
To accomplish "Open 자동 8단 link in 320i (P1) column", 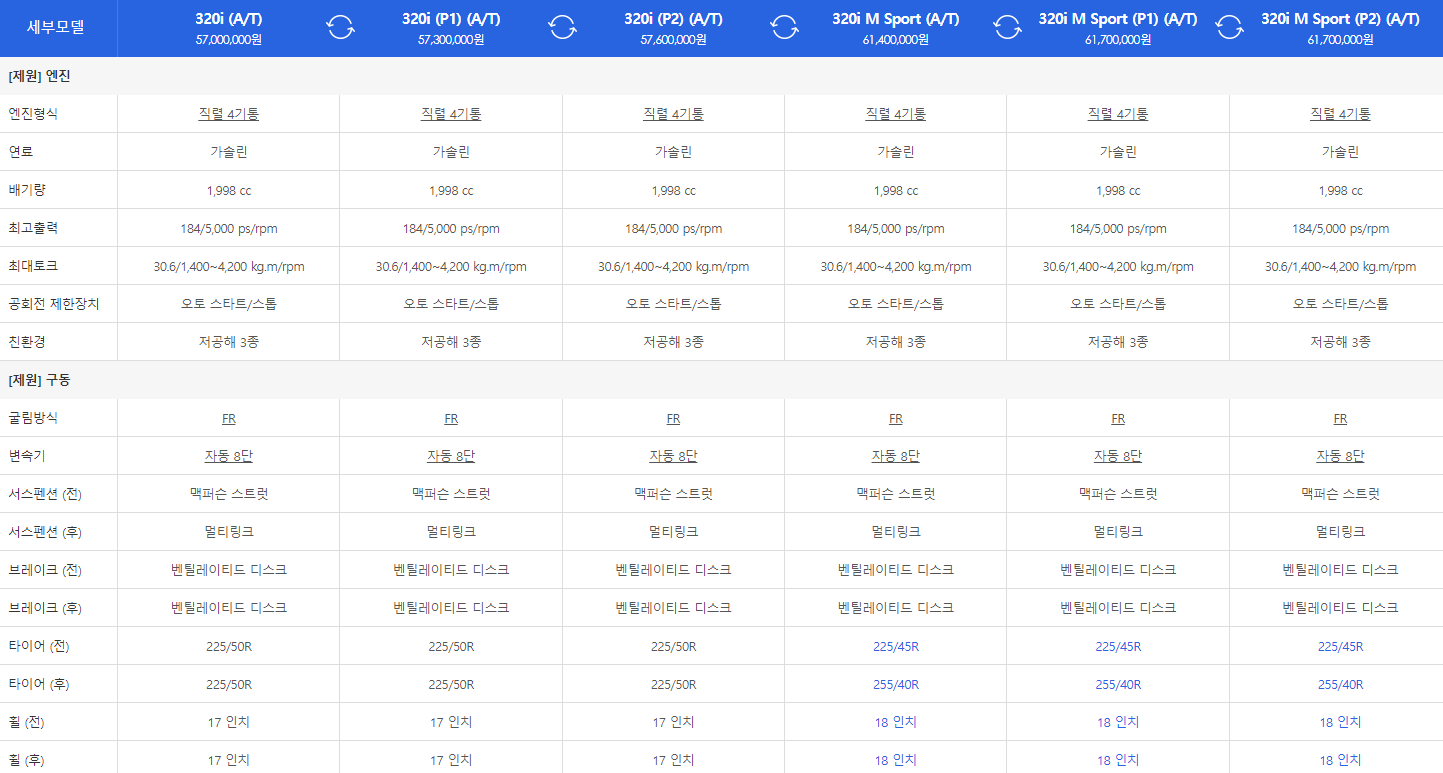I will click(x=451, y=456).
